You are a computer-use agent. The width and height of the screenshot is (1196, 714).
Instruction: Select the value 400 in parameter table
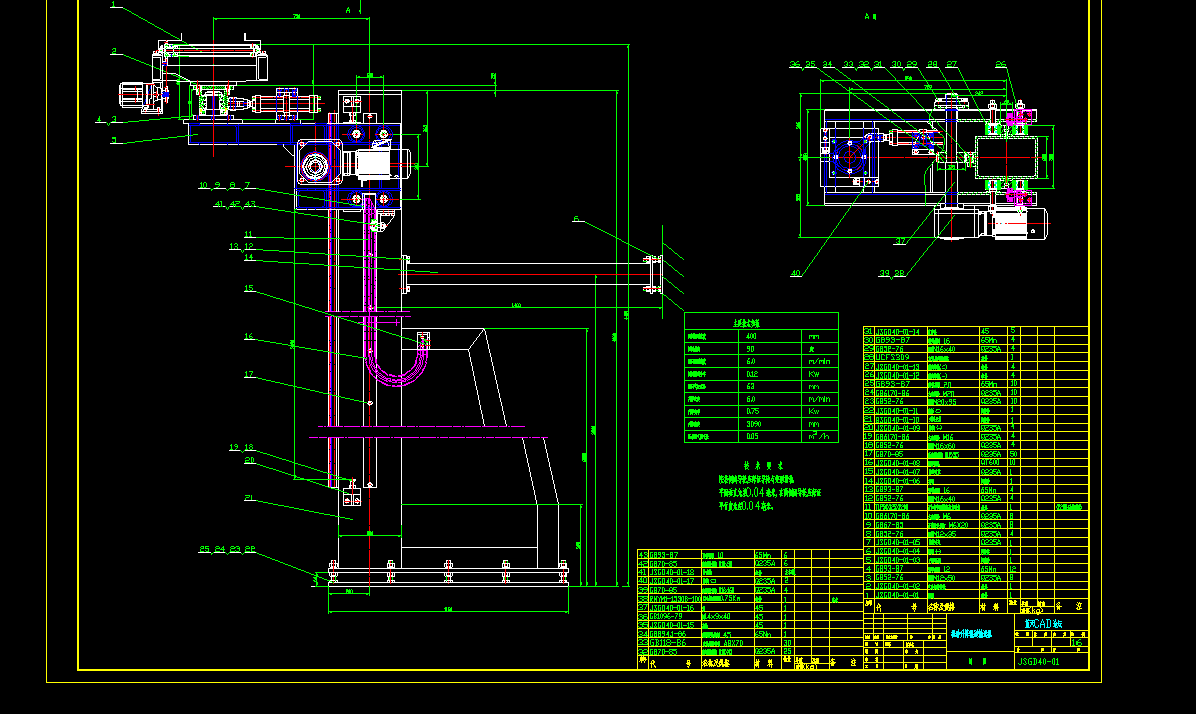point(751,336)
